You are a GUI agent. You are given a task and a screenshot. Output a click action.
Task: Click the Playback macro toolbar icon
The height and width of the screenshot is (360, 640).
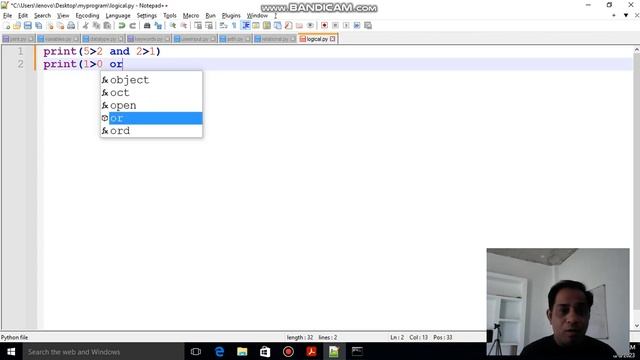[346, 26]
